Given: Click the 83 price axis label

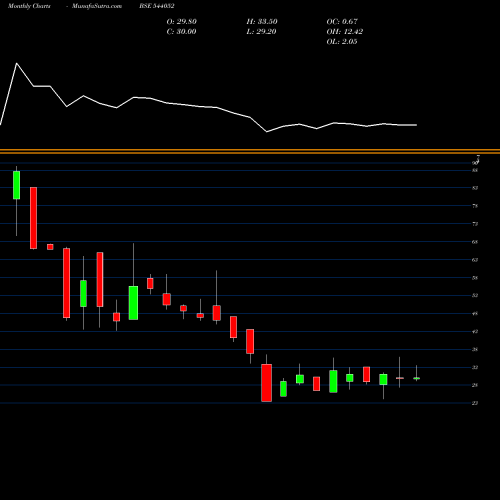Looking at the screenshot, I should tap(475, 188).
